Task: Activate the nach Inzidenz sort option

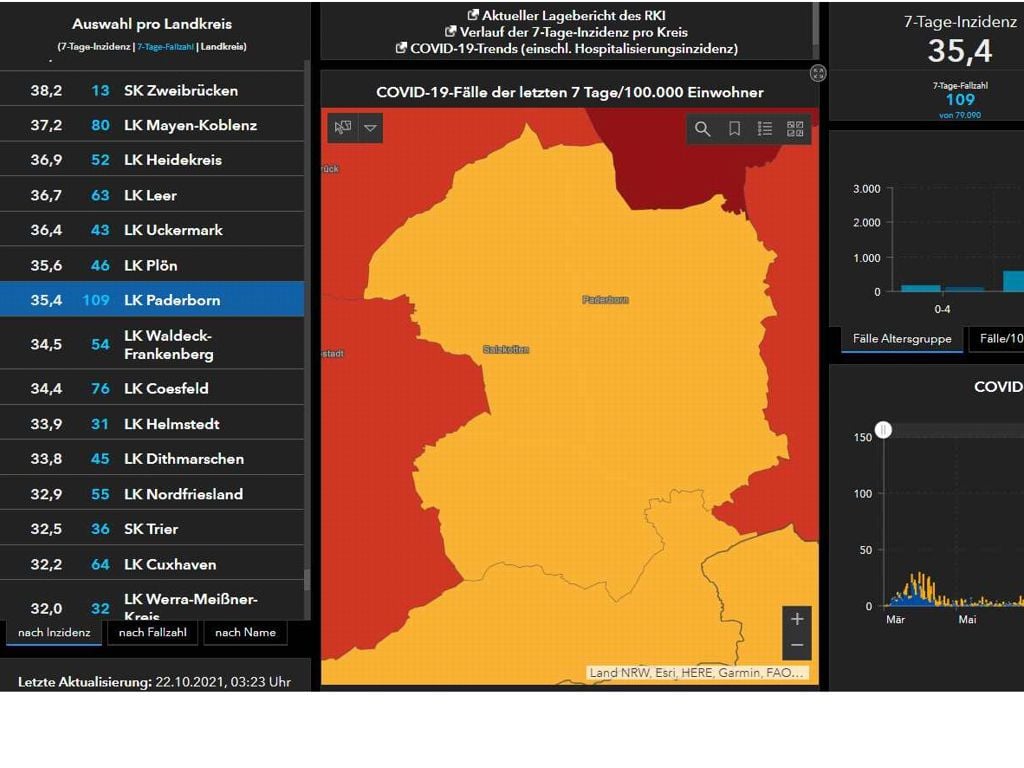Action: click(x=52, y=632)
